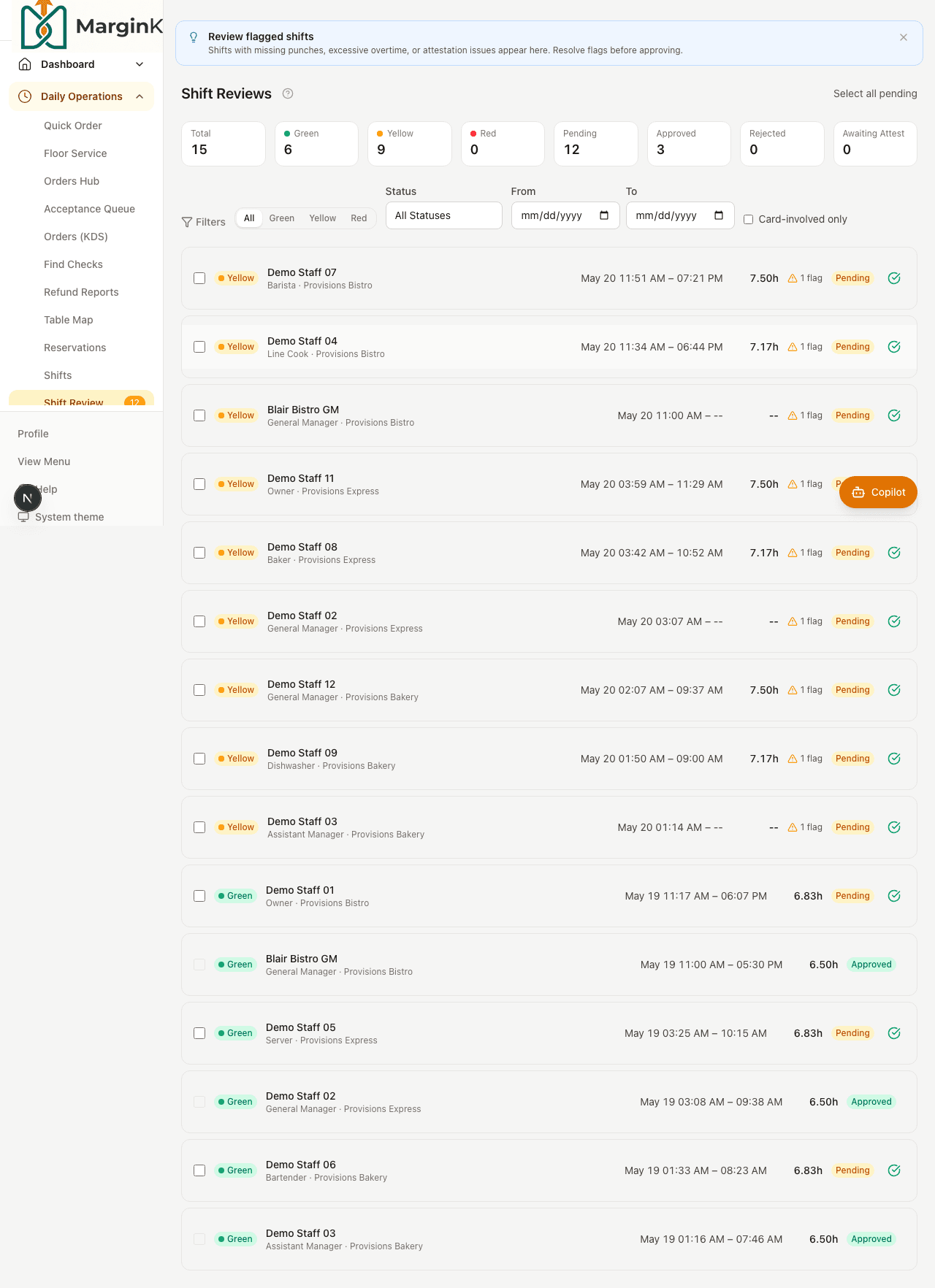Open View Menu link in sidebar
This screenshot has width=935, height=1288.
(44, 461)
